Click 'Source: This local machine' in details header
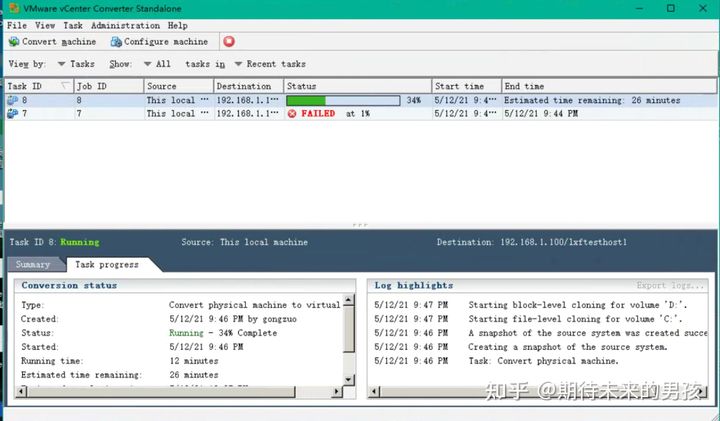This screenshot has width=720, height=421. click(x=244, y=242)
